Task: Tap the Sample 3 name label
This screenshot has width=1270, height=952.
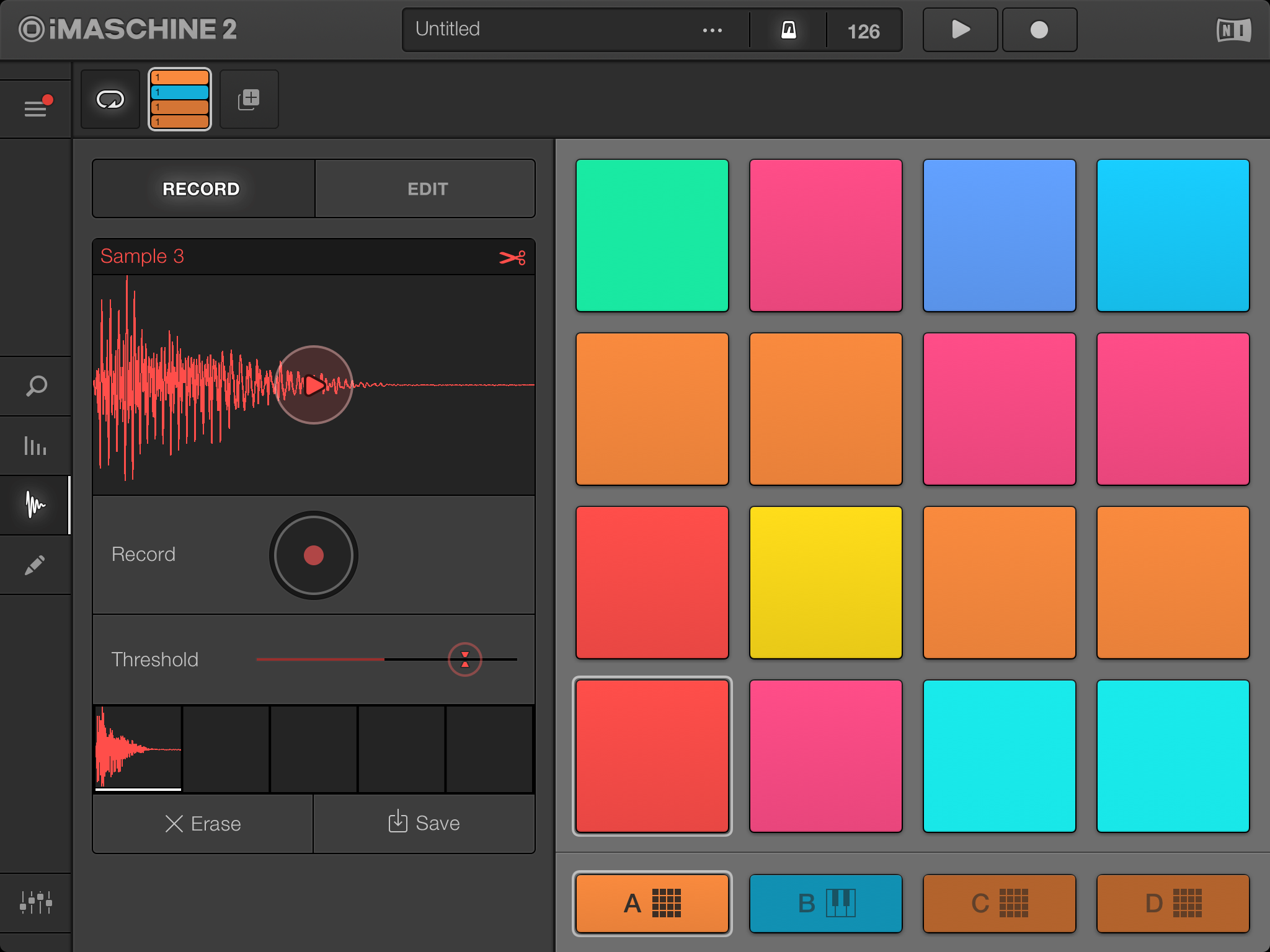Action: coord(142,256)
